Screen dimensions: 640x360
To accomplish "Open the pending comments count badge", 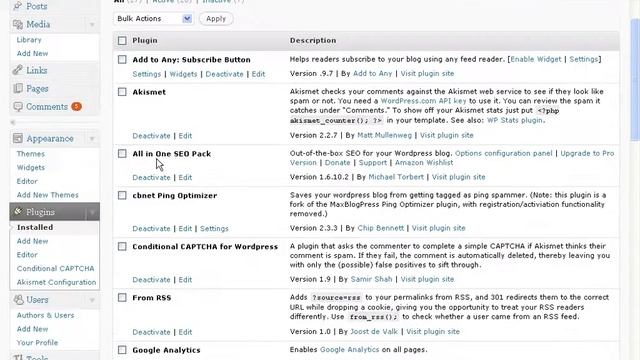I will coord(76,107).
